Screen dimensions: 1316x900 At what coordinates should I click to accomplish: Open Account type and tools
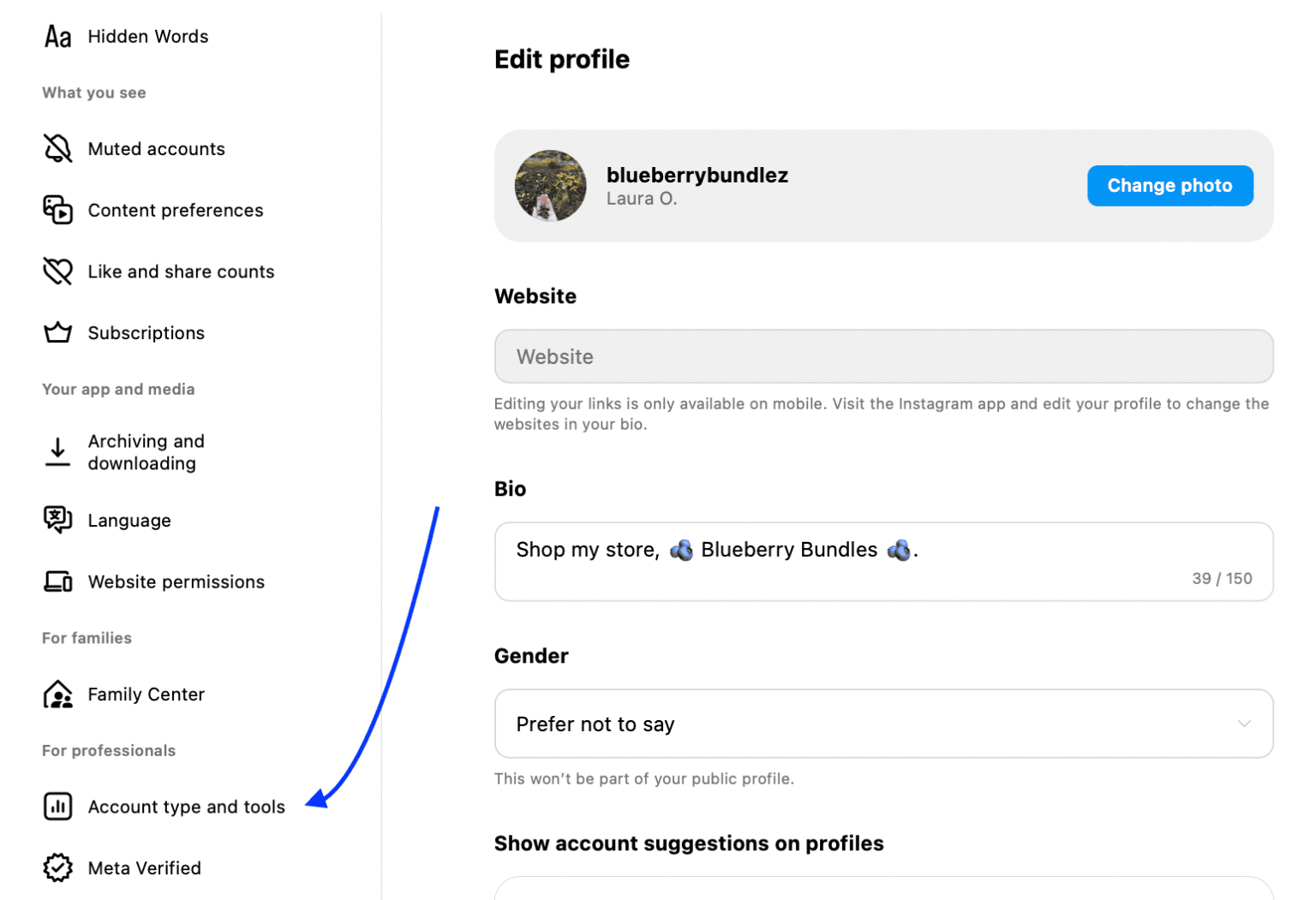tap(186, 806)
